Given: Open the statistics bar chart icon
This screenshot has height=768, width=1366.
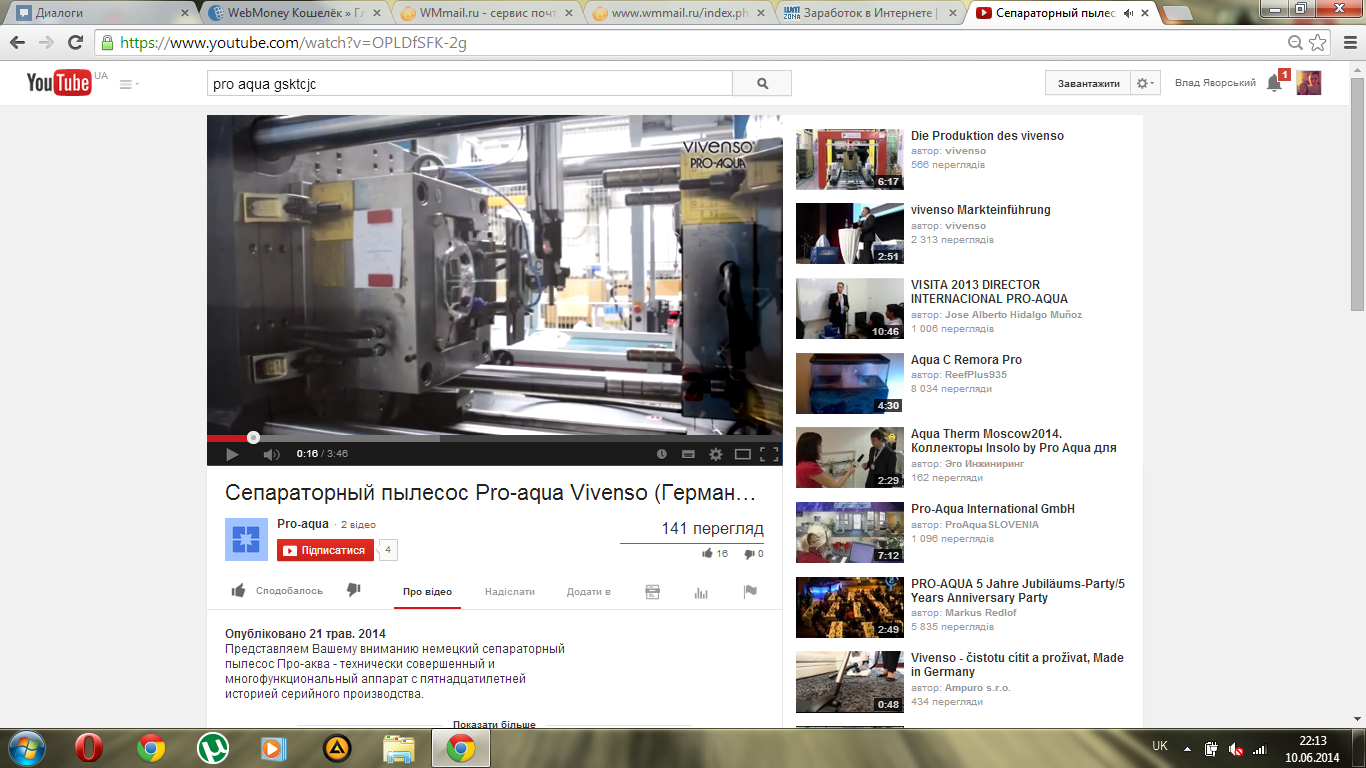Looking at the screenshot, I should pos(701,592).
